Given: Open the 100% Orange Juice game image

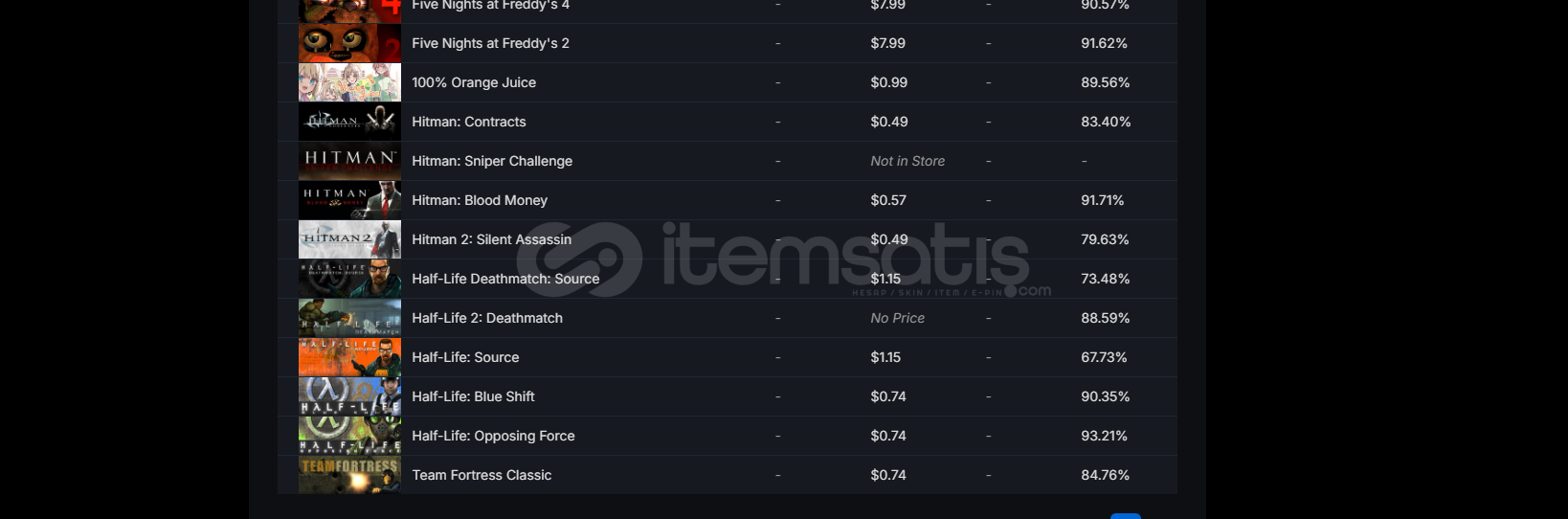Looking at the screenshot, I should 349,82.
